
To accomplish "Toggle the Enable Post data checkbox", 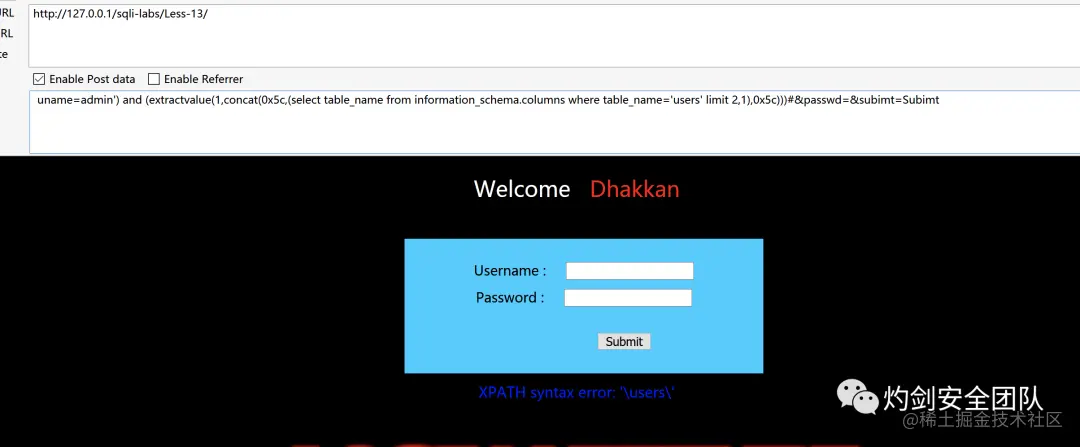I will [39, 79].
